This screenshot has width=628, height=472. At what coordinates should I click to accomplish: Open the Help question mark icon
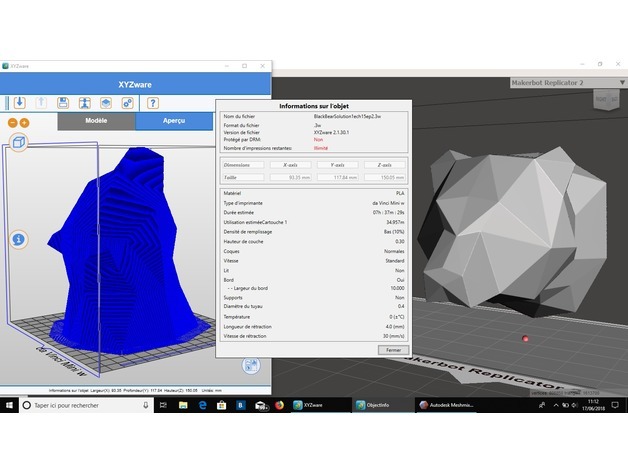coord(153,103)
